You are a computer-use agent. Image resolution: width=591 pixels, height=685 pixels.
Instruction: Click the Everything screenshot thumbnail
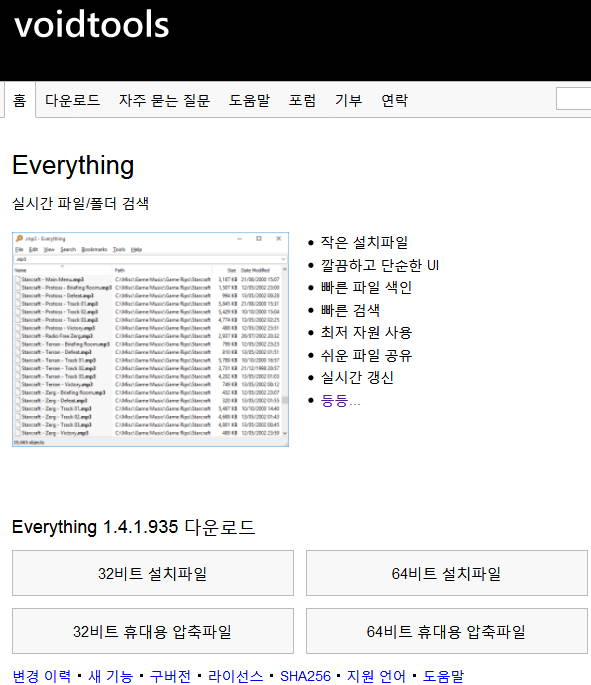click(x=151, y=339)
